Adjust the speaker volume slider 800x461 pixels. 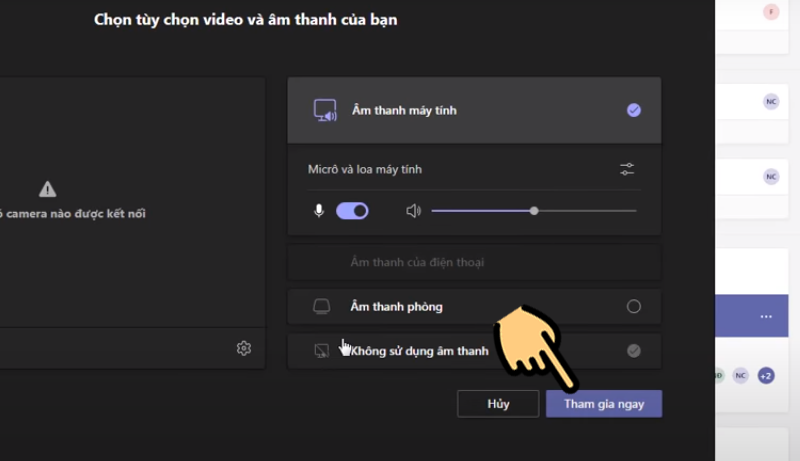tap(534, 211)
